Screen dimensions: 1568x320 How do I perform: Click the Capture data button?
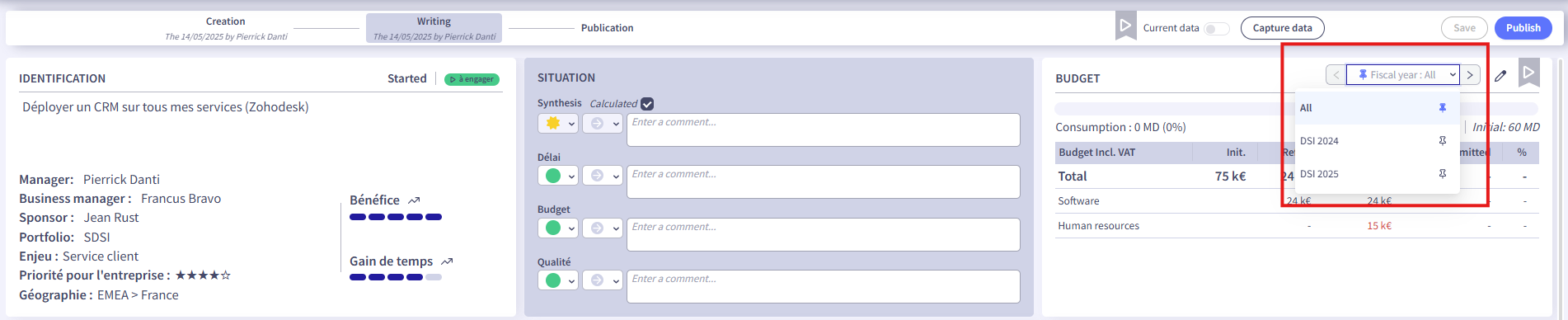click(1282, 28)
